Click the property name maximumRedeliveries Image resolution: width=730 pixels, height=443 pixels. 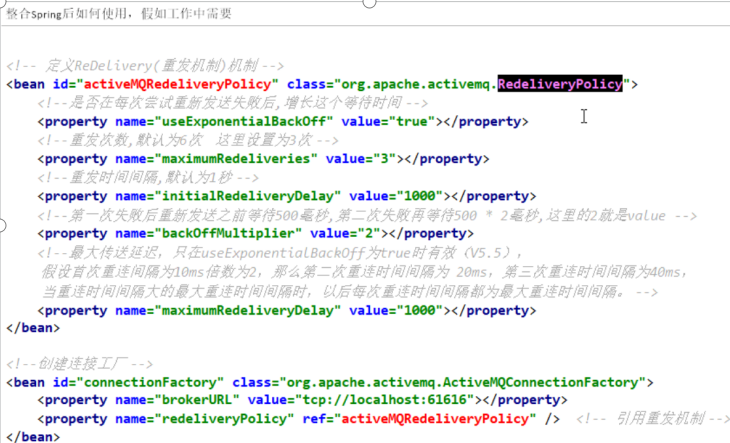(236, 159)
